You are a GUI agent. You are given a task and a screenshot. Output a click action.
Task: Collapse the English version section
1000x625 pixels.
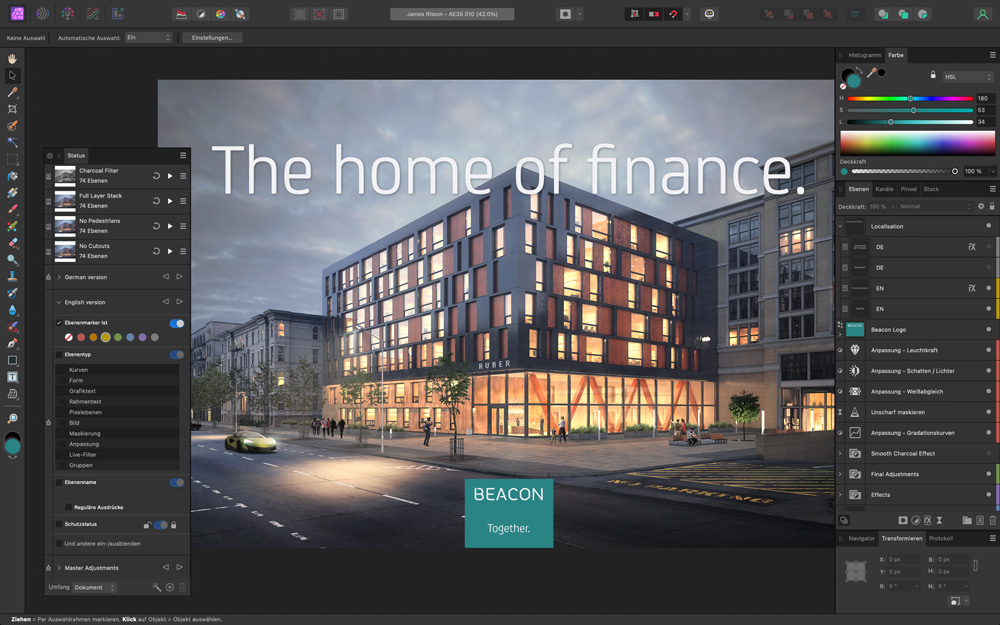tap(59, 302)
